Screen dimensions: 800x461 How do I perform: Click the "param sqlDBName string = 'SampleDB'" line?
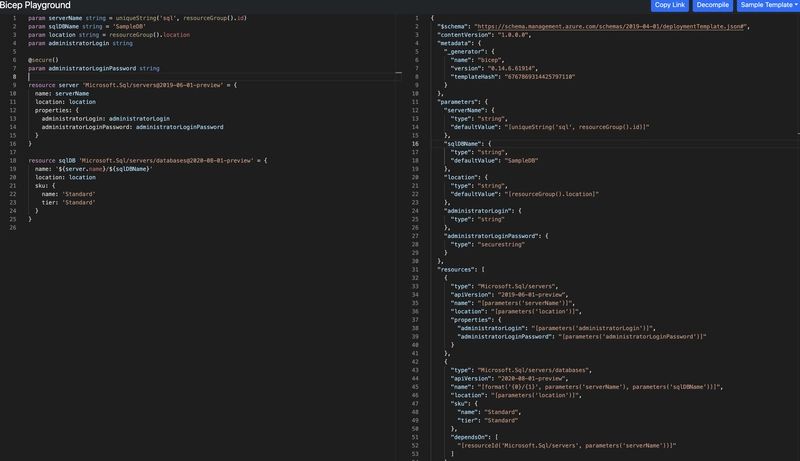pos(87,27)
